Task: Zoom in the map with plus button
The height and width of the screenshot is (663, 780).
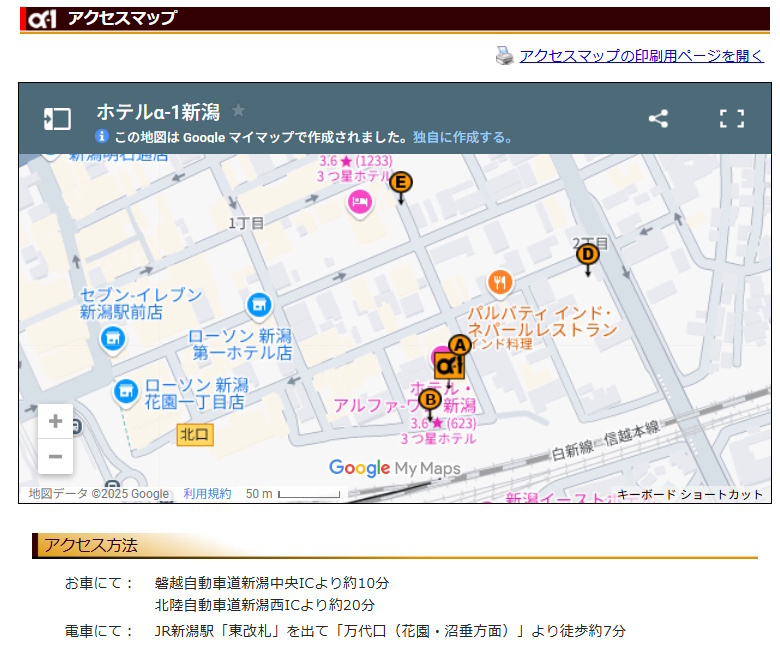Action: [x=55, y=421]
